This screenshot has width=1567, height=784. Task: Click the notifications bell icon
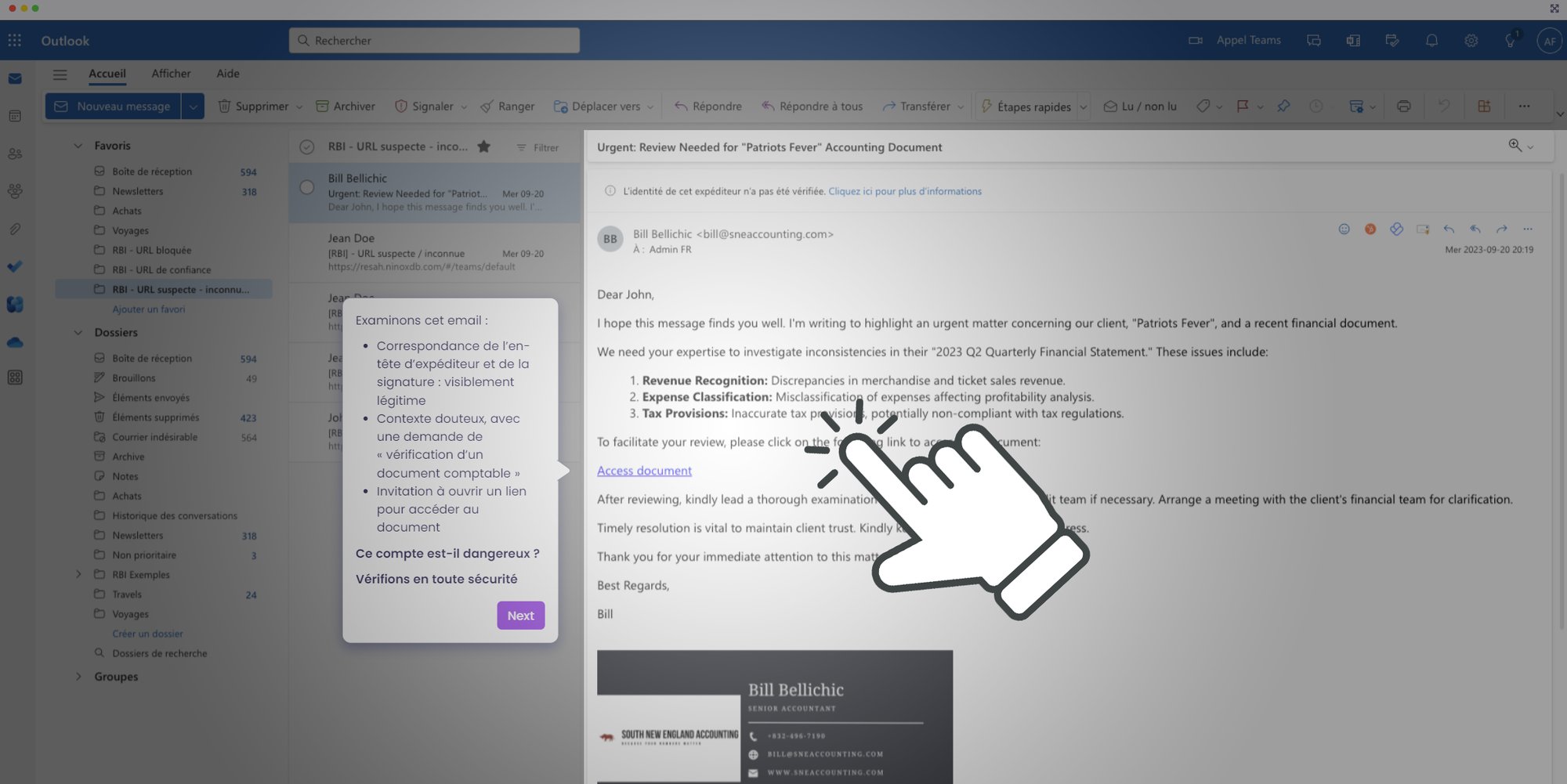coord(1431,40)
